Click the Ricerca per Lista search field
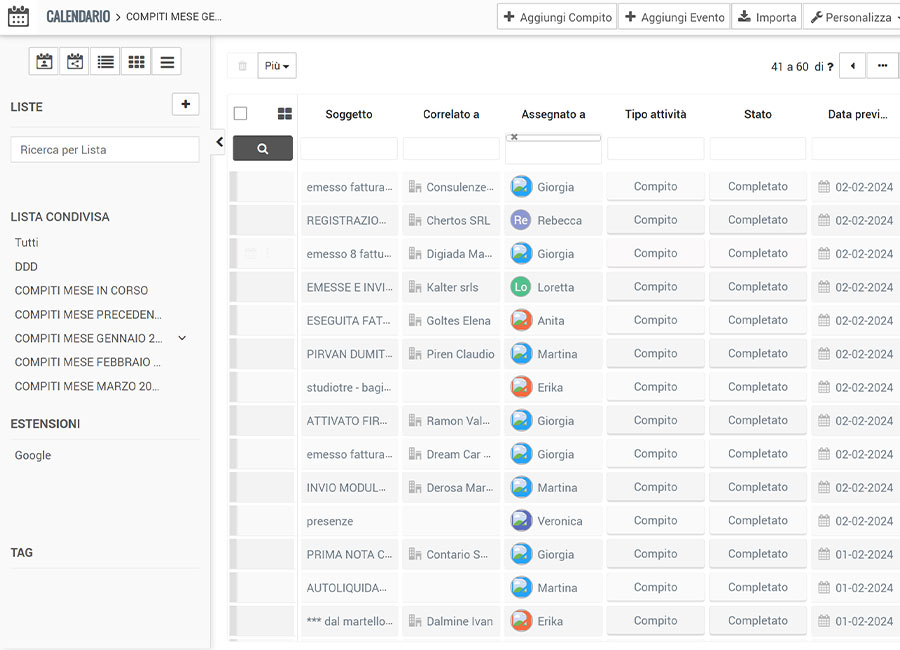Image resolution: width=900 pixels, height=650 pixels. 105,150
